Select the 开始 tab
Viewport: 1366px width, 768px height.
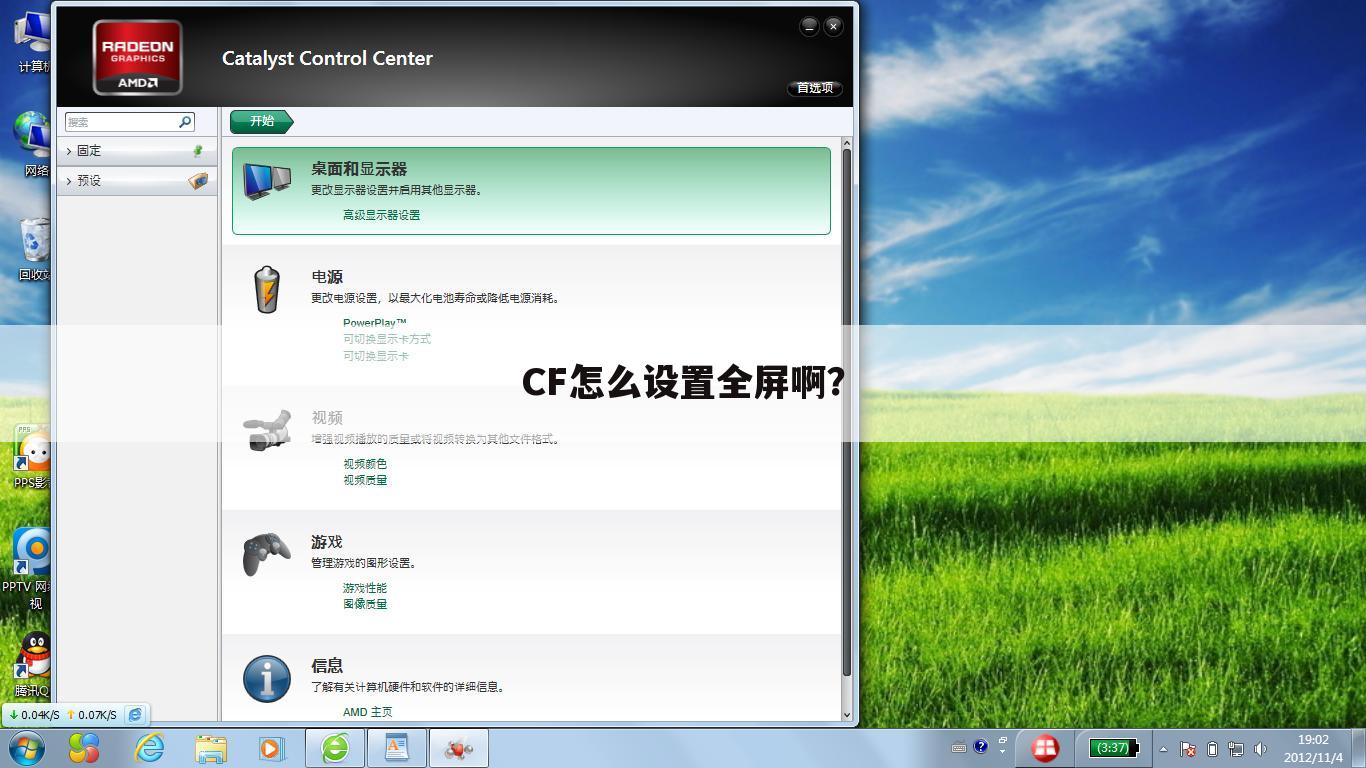click(x=262, y=121)
